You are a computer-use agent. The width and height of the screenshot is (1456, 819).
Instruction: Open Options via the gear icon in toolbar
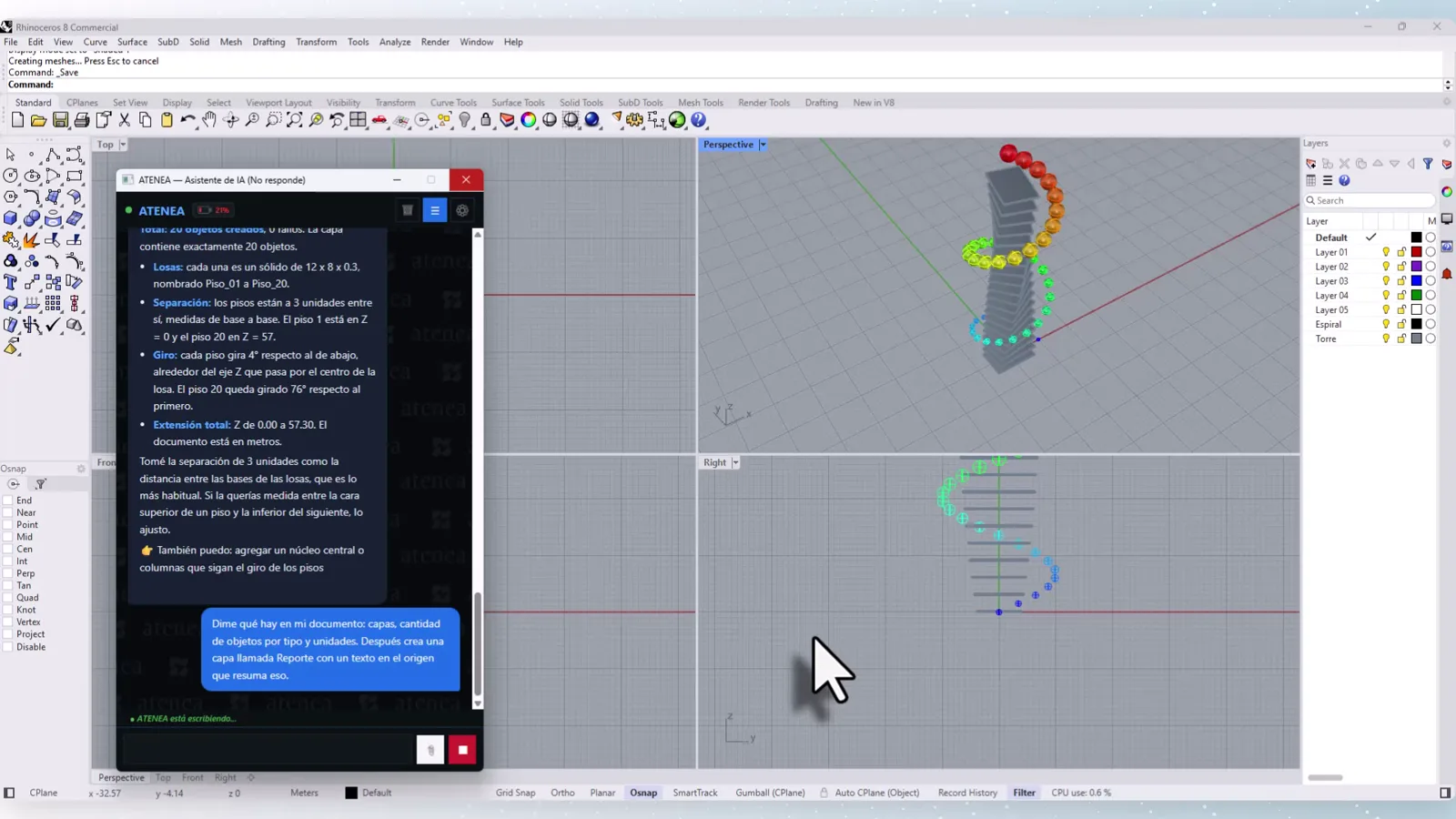click(x=634, y=120)
